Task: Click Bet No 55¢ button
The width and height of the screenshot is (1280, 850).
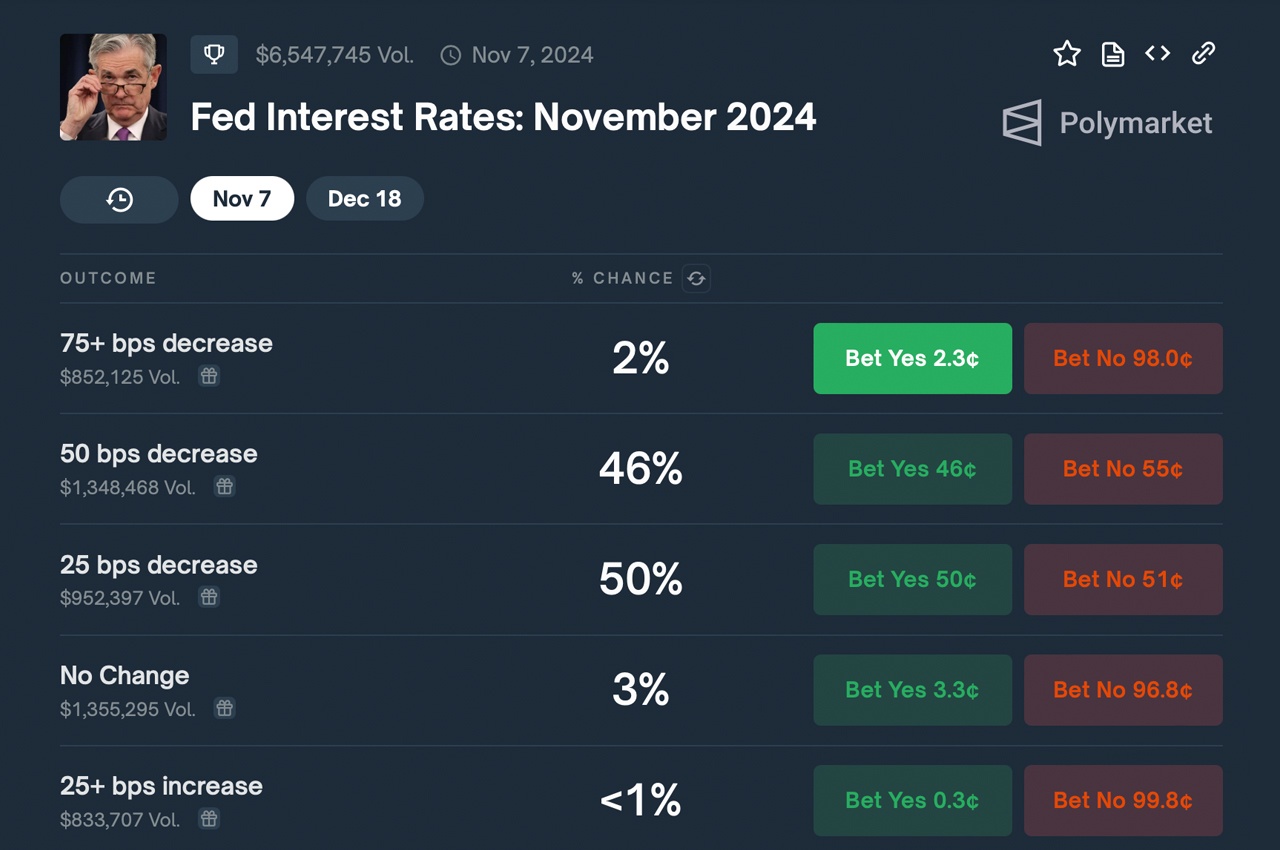Action: pos(1122,469)
